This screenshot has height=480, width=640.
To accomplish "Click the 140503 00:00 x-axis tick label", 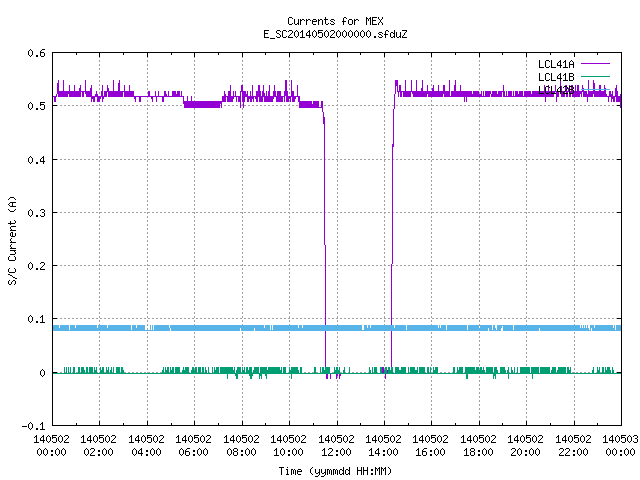I will tap(620, 445).
